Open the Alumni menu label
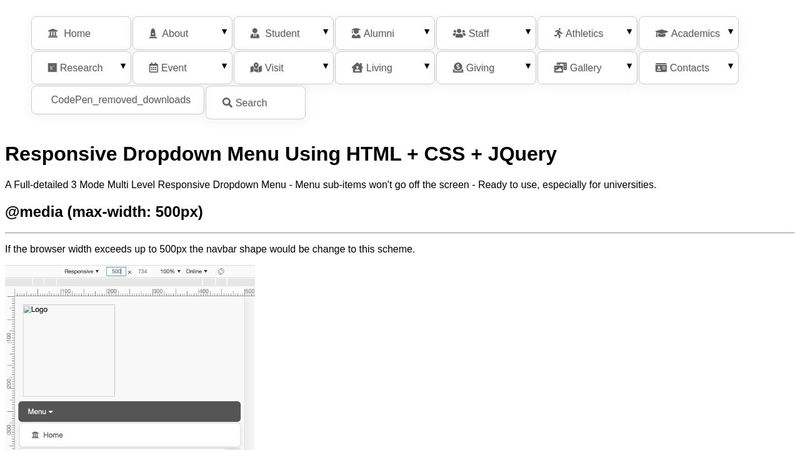The image size is (800, 450). pos(379,34)
